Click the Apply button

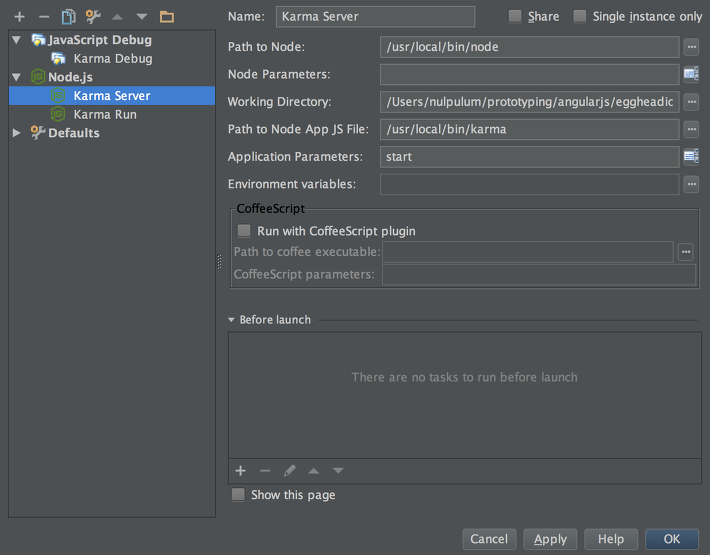550,539
